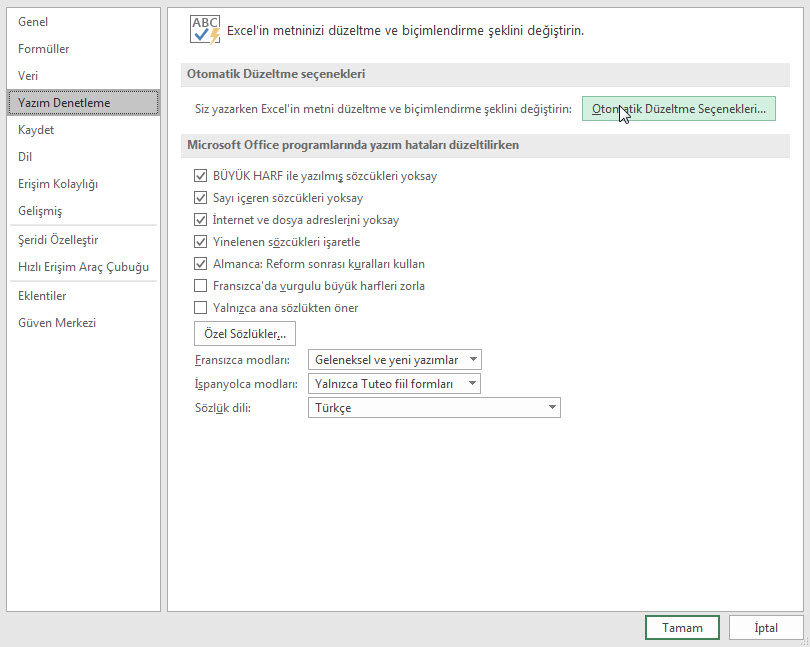The image size is (810, 647).
Task: Check 'Yalnızca ana sözlükten öner' box
Action: (x=200, y=308)
